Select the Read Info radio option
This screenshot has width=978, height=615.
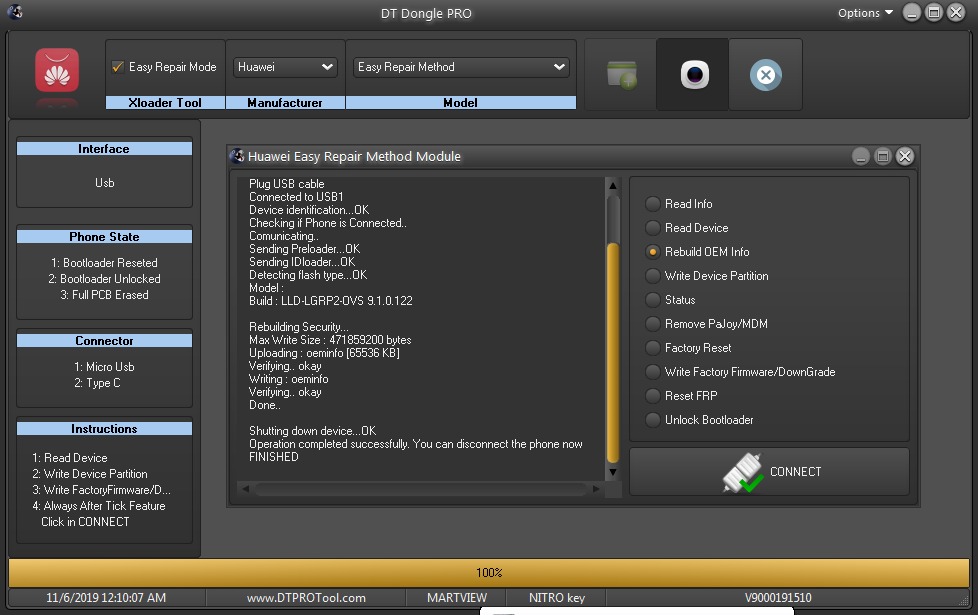652,204
